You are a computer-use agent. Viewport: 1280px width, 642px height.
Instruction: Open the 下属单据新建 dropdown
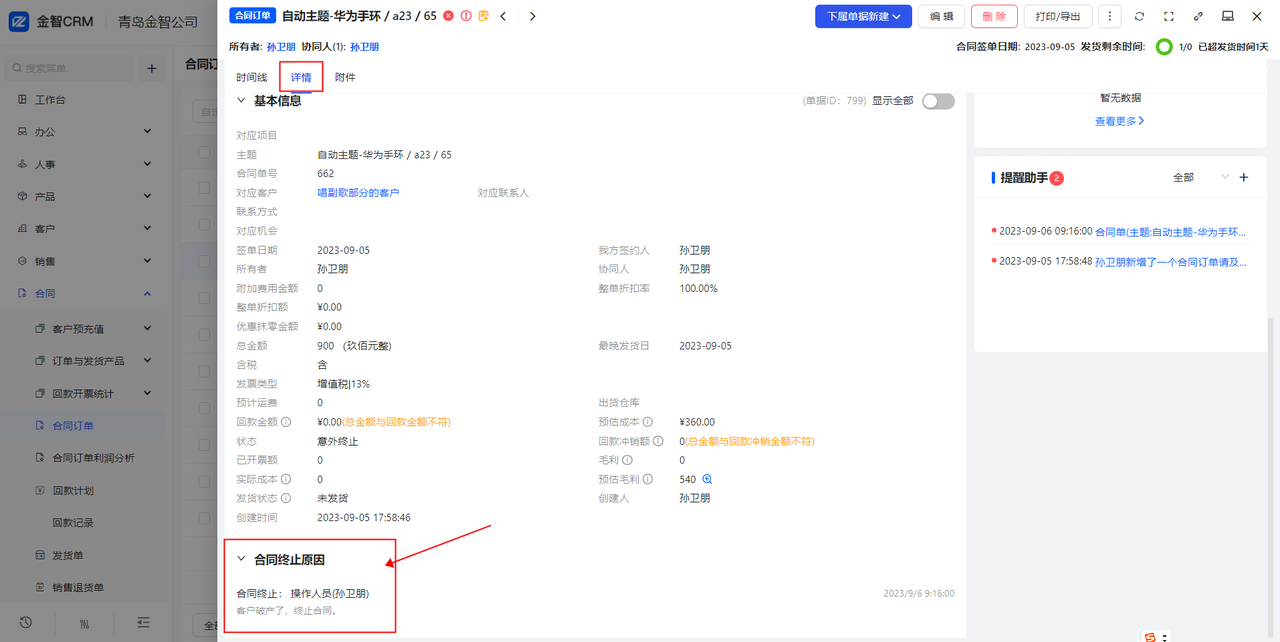click(x=863, y=16)
